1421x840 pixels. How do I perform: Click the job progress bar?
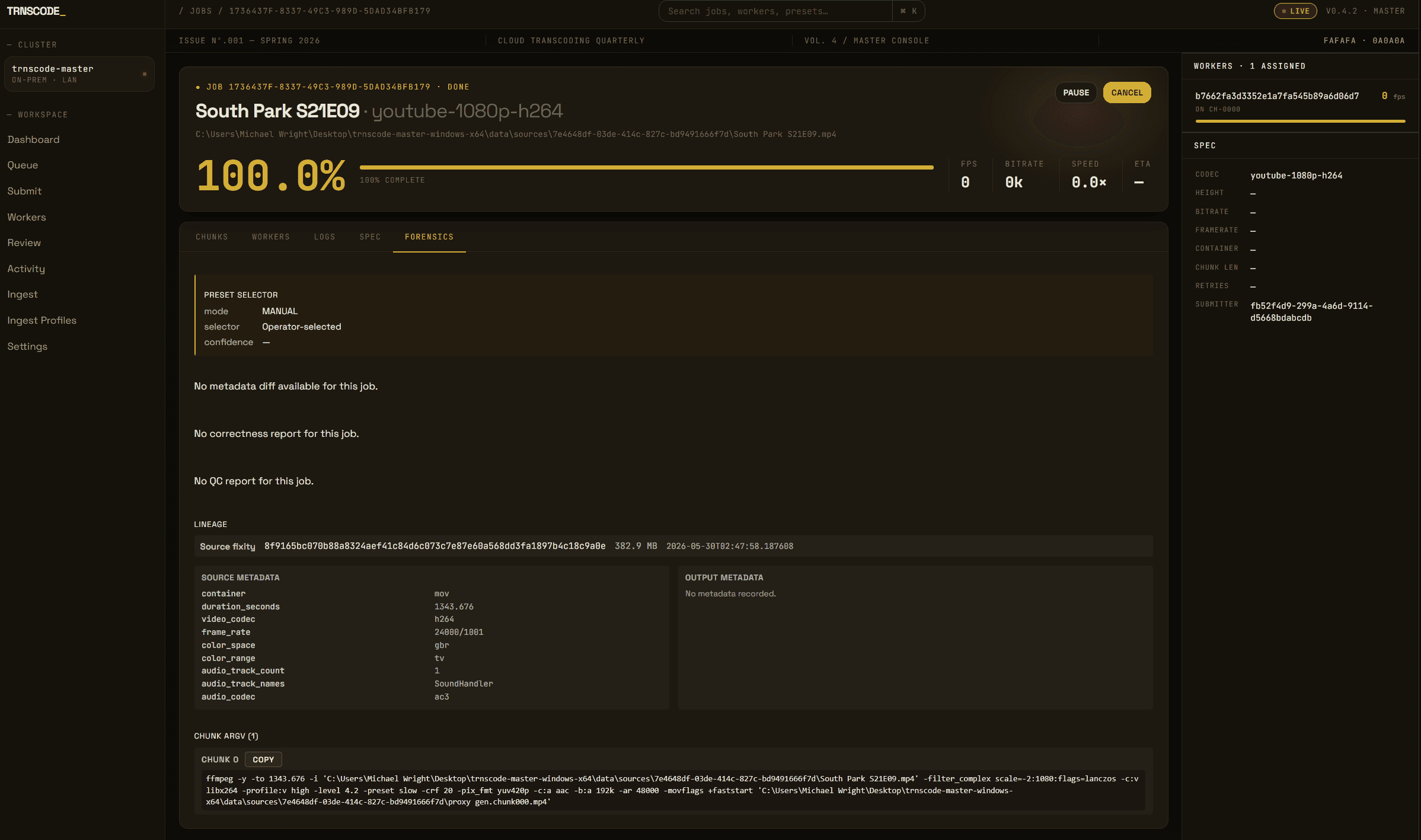click(647, 168)
